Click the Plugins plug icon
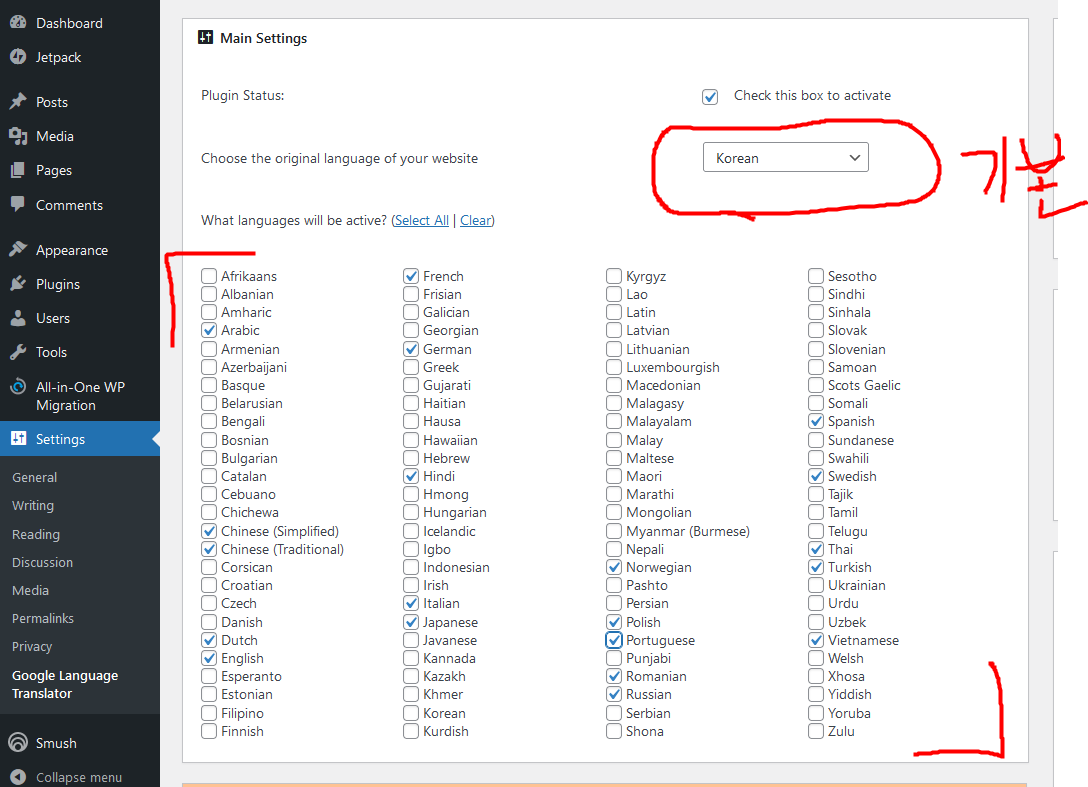Viewport: 1088px width, 787px height. (x=18, y=284)
